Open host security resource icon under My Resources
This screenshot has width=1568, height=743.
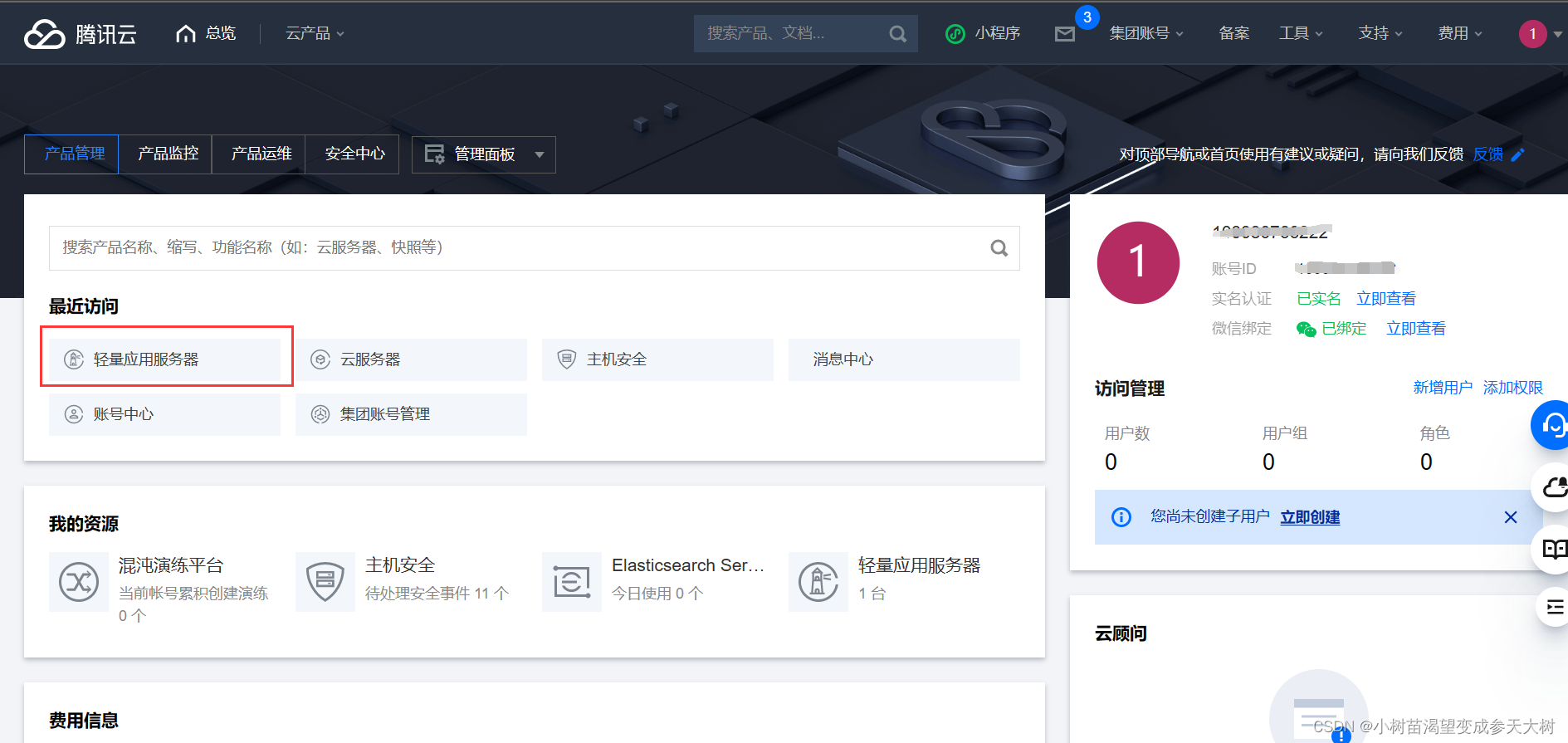(x=325, y=582)
